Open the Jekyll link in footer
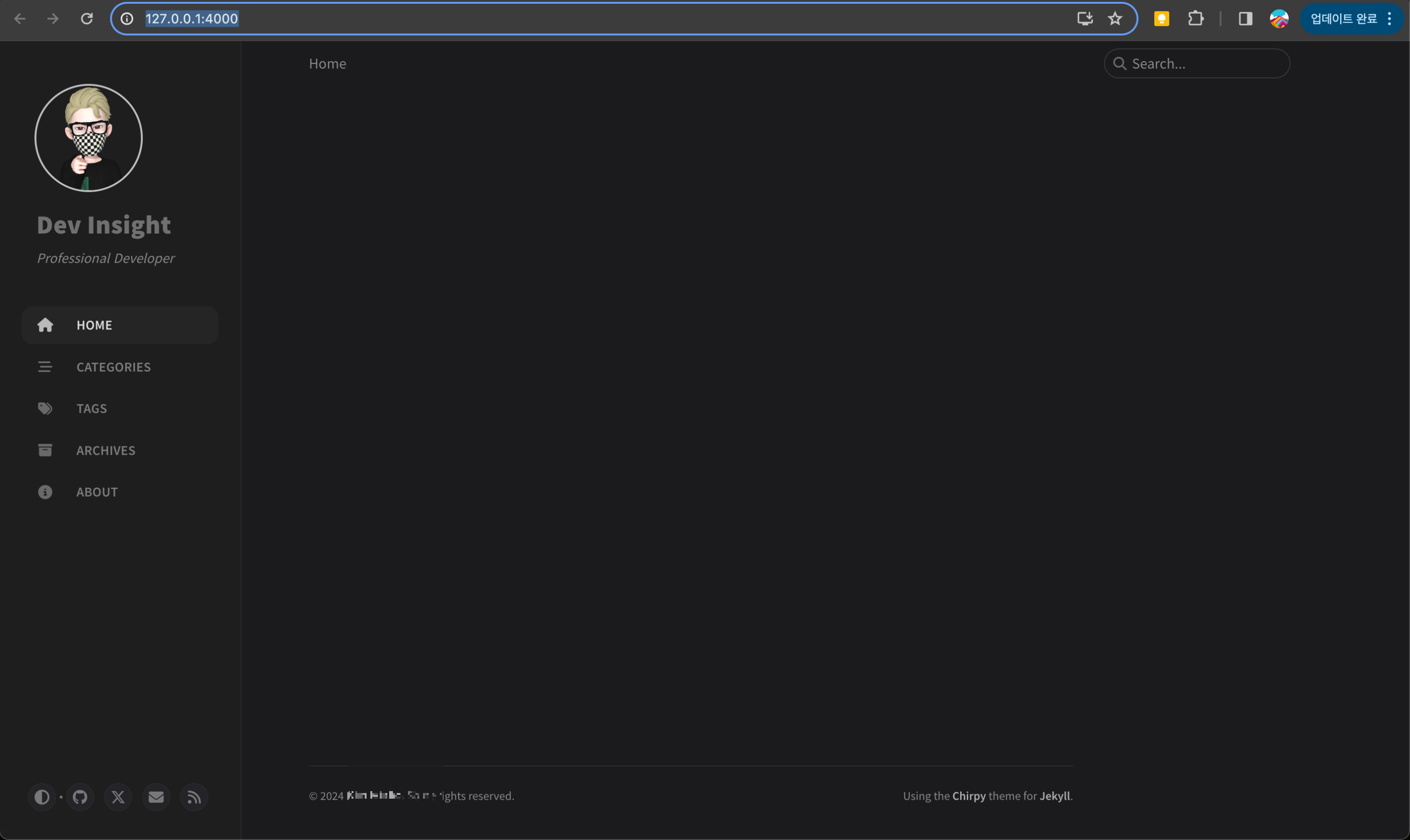This screenshot has width=1410, height=840. point(1054,796)
